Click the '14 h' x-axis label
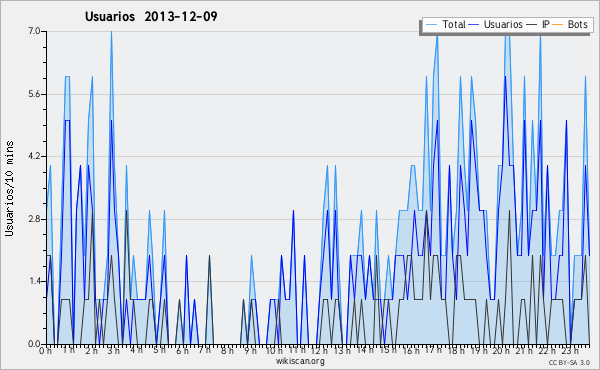 coord(365,350)
